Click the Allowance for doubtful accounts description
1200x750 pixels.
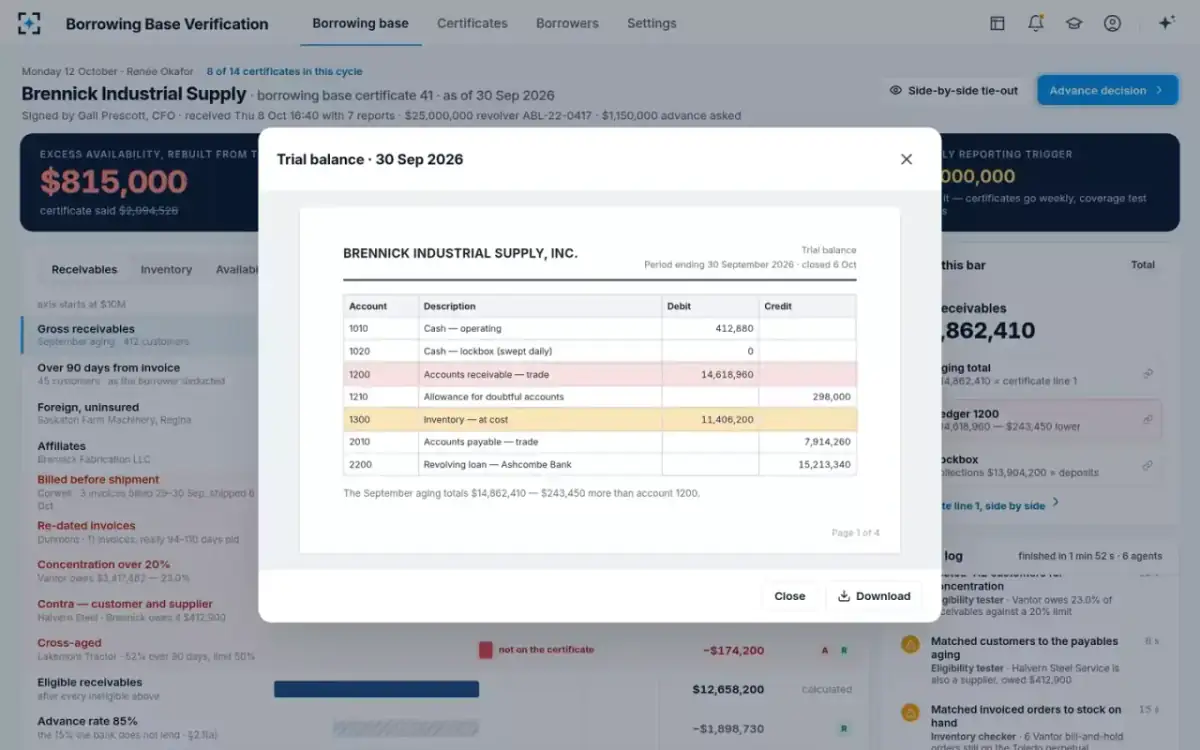tap(493, 397)
